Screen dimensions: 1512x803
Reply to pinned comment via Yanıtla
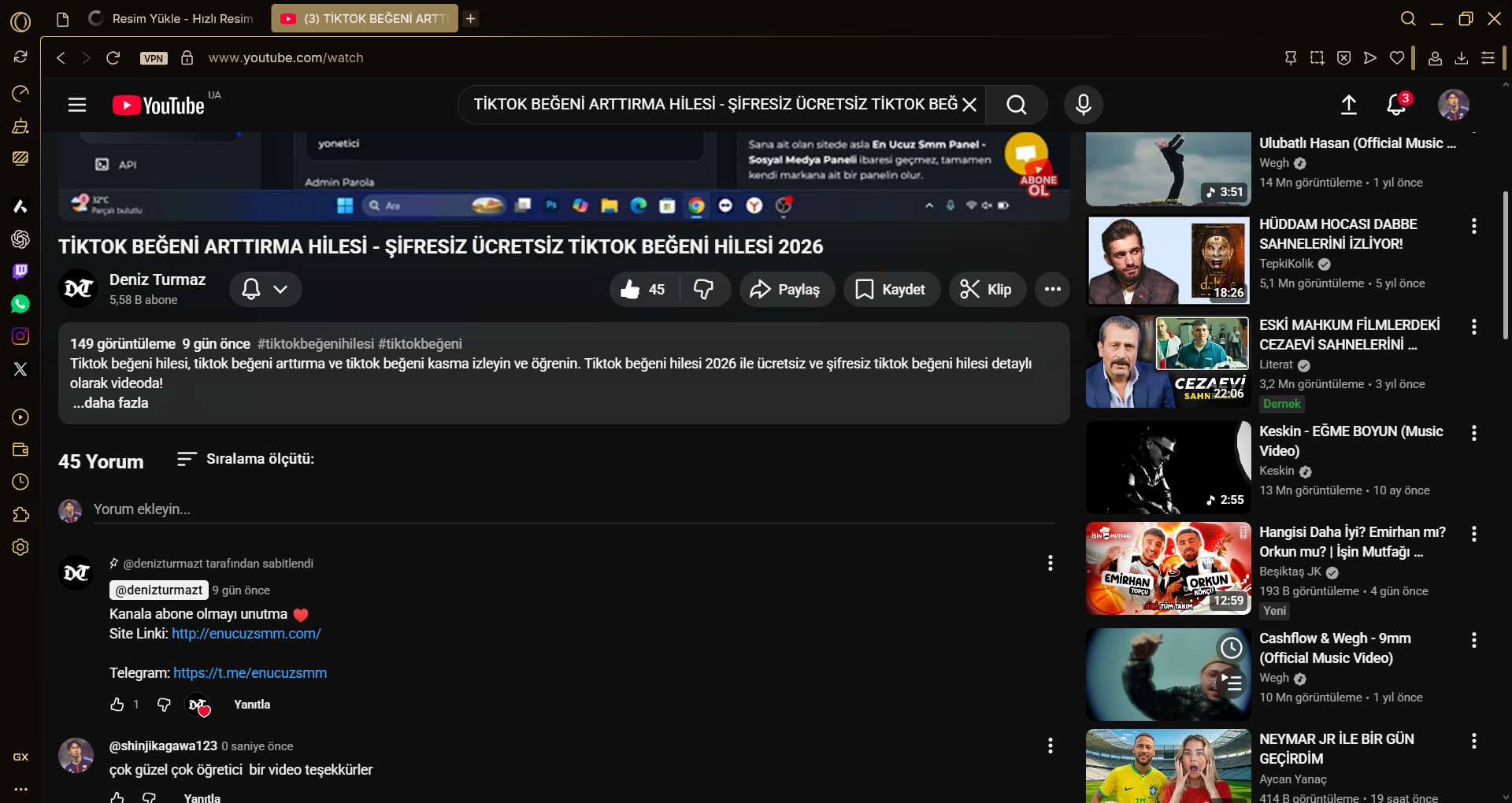point(252,705)
